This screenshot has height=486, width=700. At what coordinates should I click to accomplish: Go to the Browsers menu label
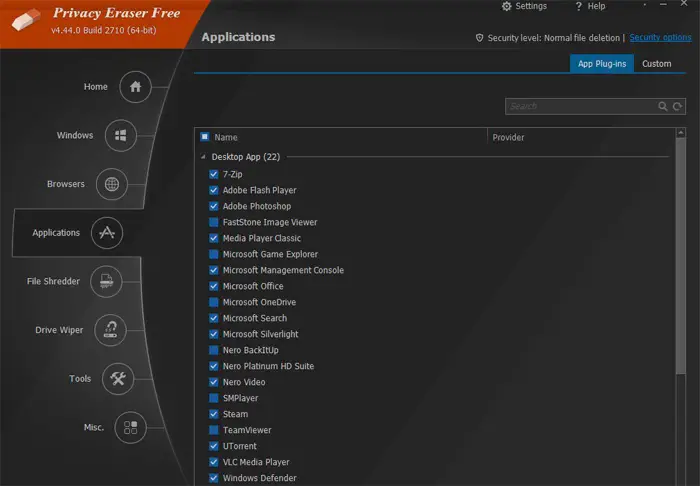pyautogui.click(x=66, y=184)
